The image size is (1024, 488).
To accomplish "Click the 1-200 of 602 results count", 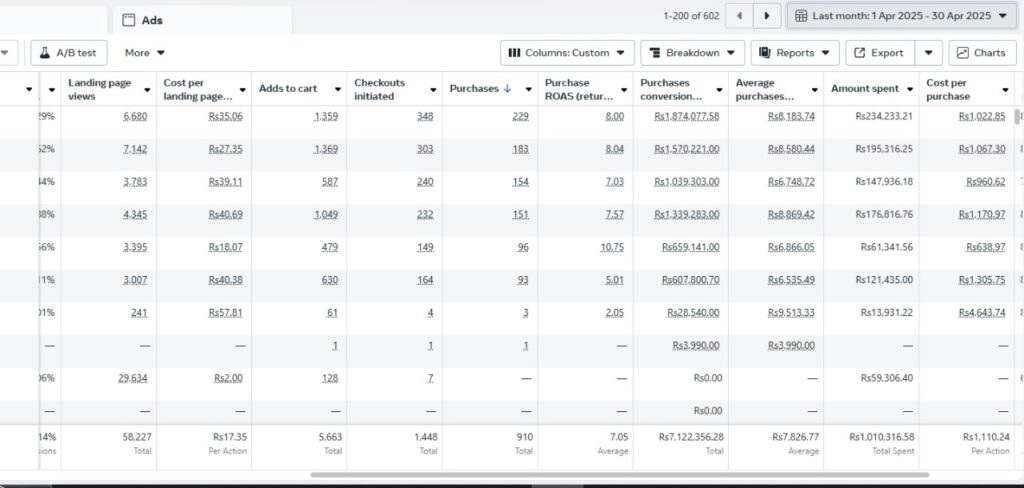I will 691,16.
